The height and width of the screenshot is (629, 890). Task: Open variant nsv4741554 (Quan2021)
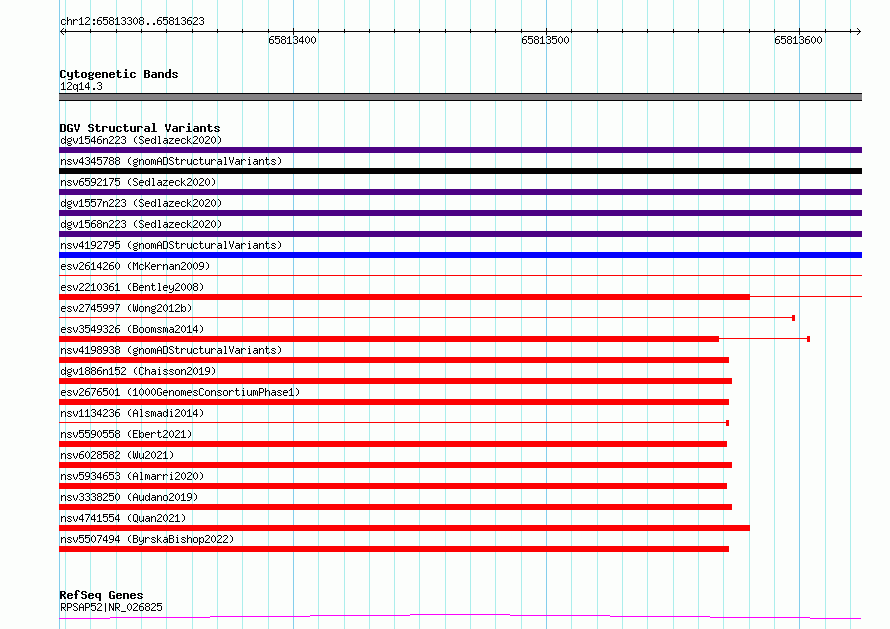coord(123,518)
